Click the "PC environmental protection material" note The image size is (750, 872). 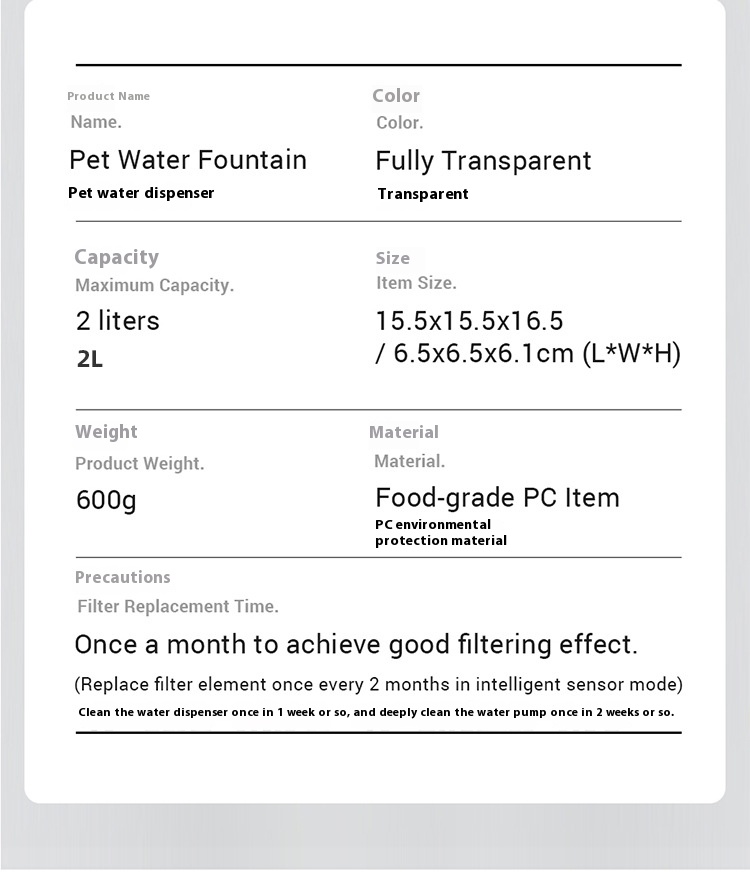pyautogui.click(x=440, y=533)
